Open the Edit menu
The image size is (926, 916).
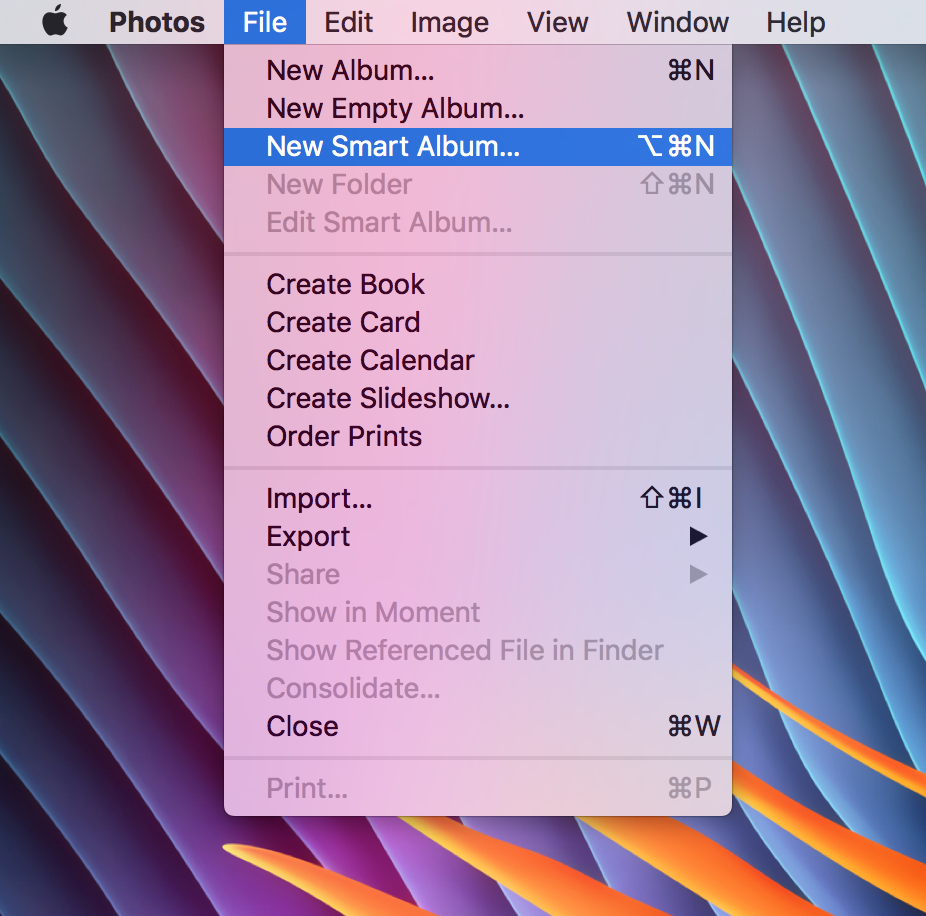349,22
